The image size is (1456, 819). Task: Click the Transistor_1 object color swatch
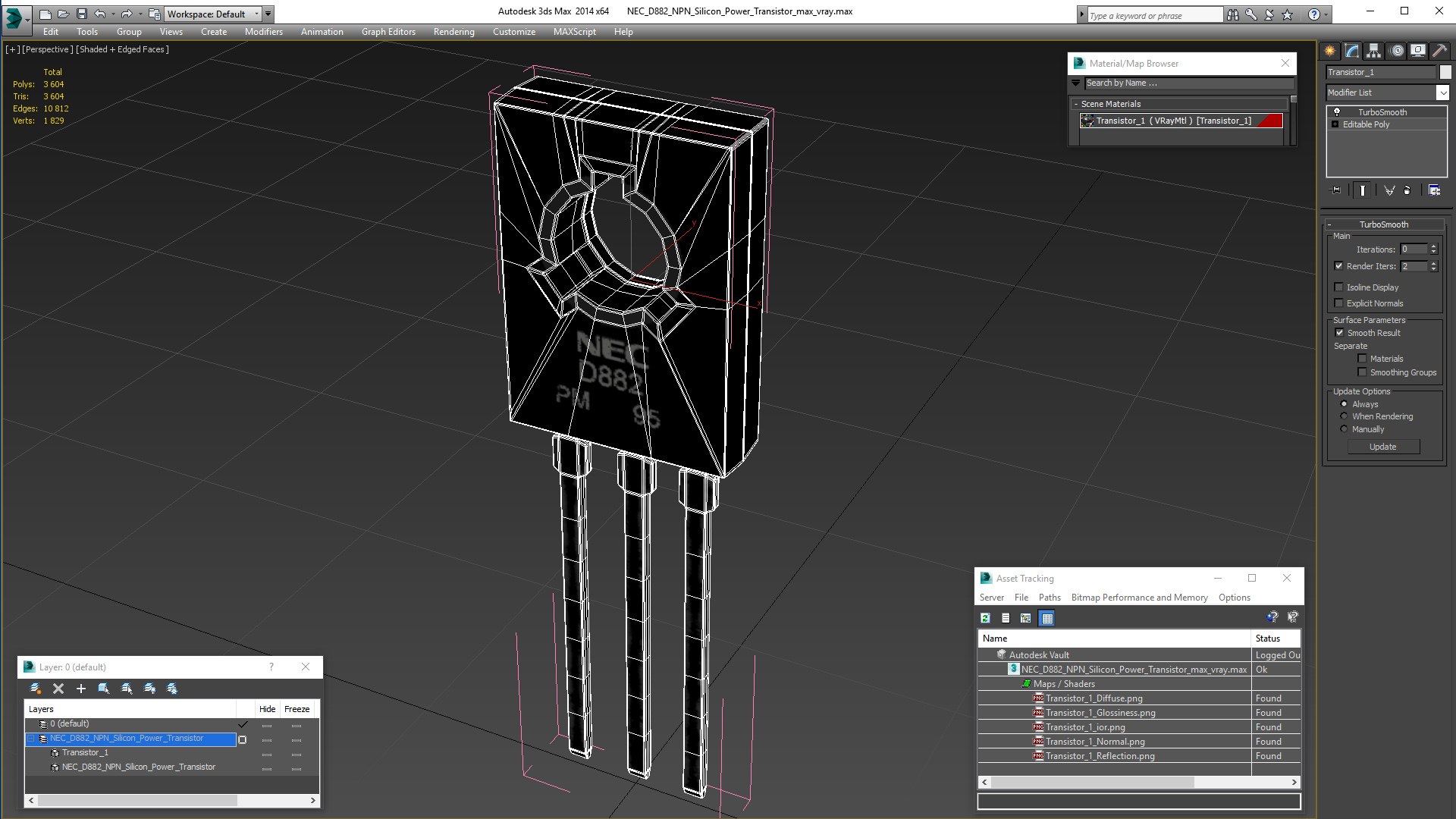tap(1445, 72)
